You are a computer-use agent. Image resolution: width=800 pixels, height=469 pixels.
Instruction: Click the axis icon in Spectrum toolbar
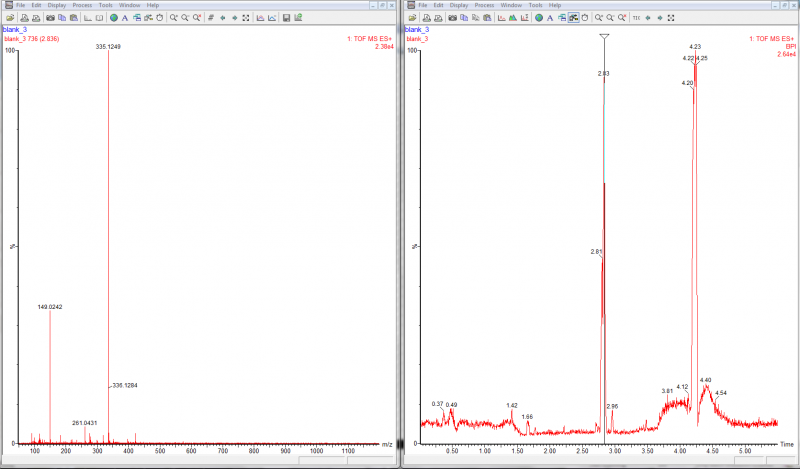[x=88, y=18]
